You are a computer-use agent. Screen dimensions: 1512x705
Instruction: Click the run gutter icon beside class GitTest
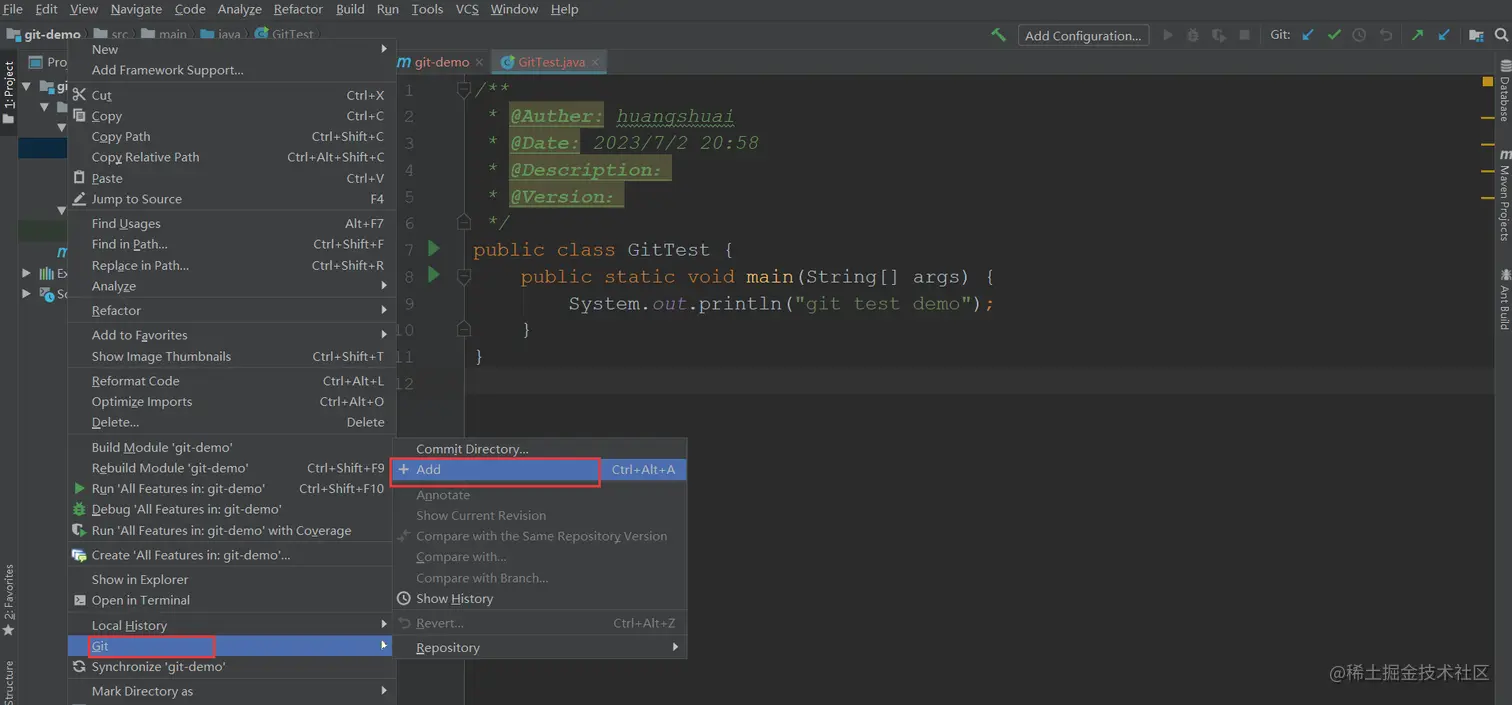click(434, 248)
